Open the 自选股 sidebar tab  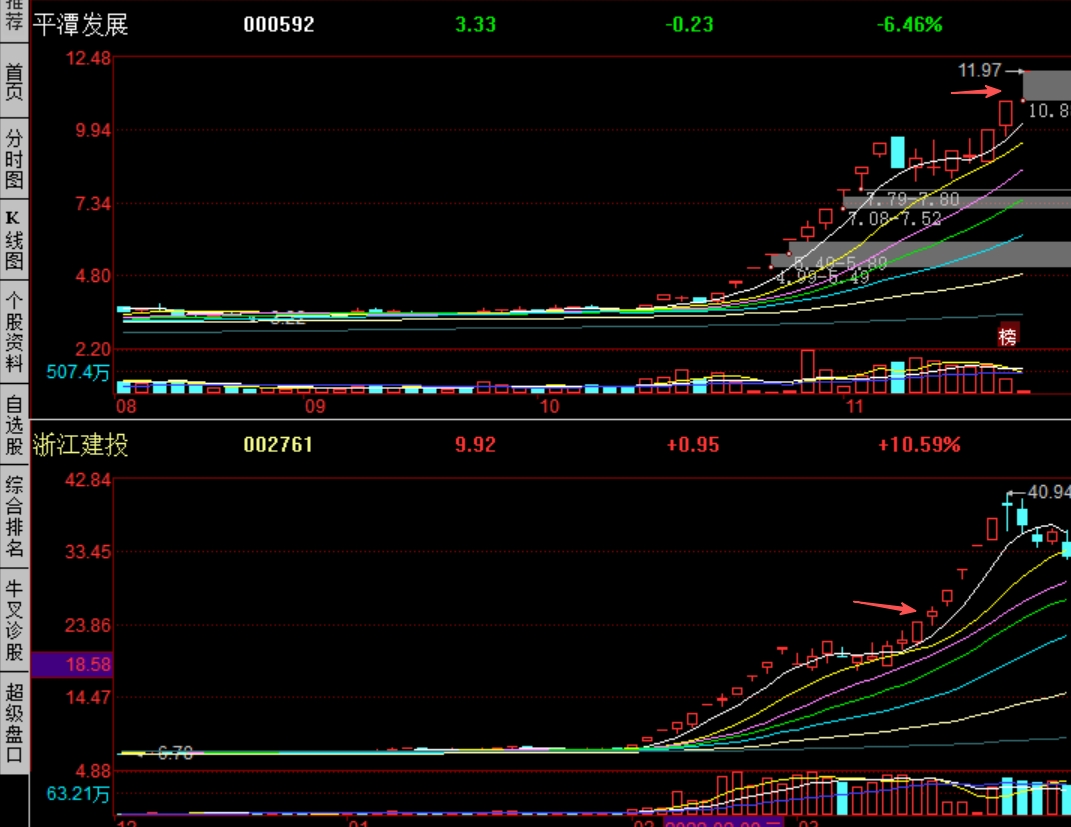coord(14,425)
